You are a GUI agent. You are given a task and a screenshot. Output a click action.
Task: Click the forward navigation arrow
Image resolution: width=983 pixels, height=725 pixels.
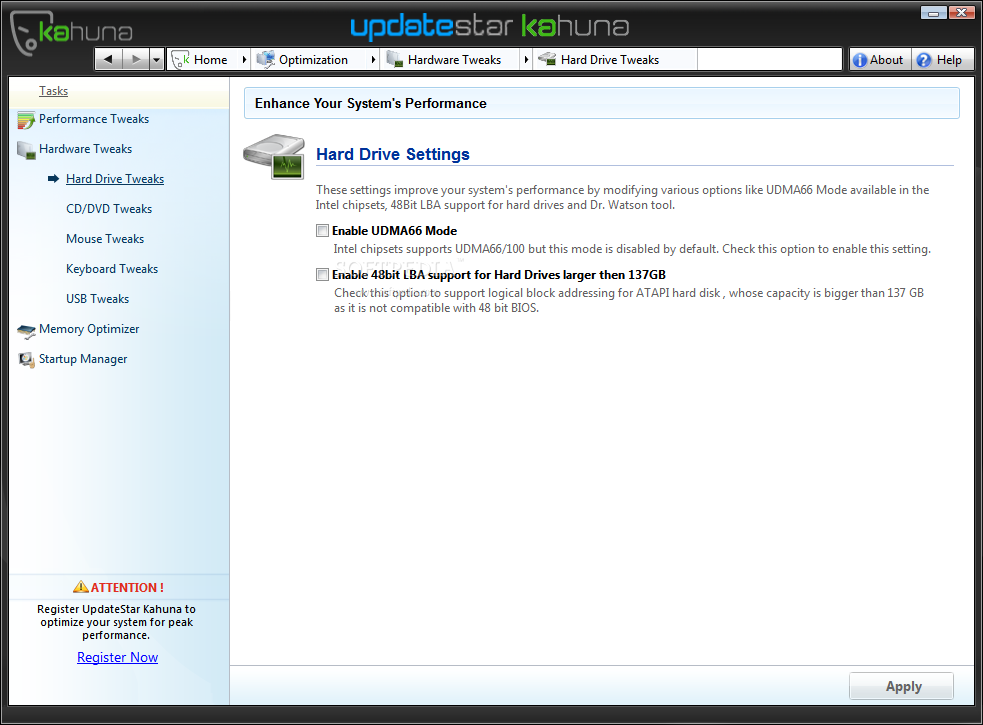(135, 60)
